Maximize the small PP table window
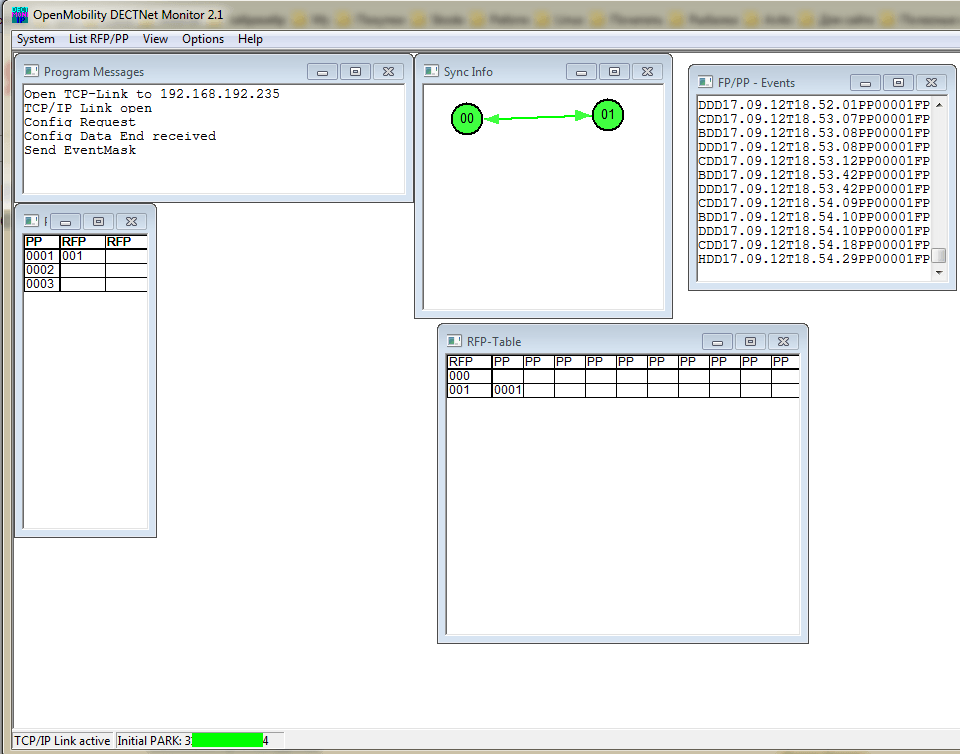 tap(98, 222)
